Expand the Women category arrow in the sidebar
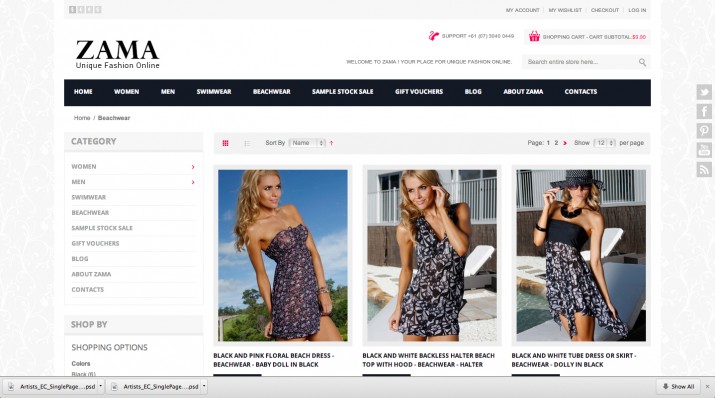 [193, 167]
